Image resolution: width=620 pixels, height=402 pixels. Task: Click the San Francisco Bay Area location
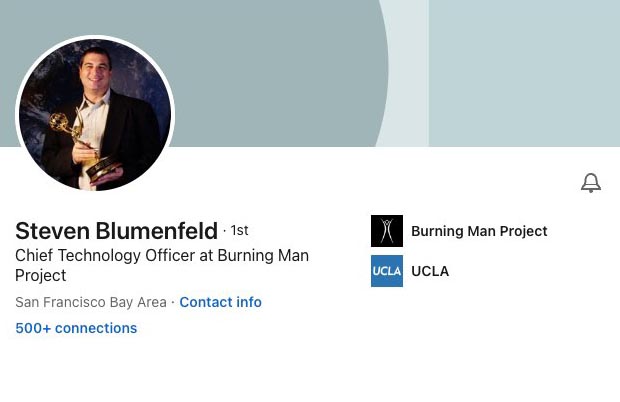point(90,302)
